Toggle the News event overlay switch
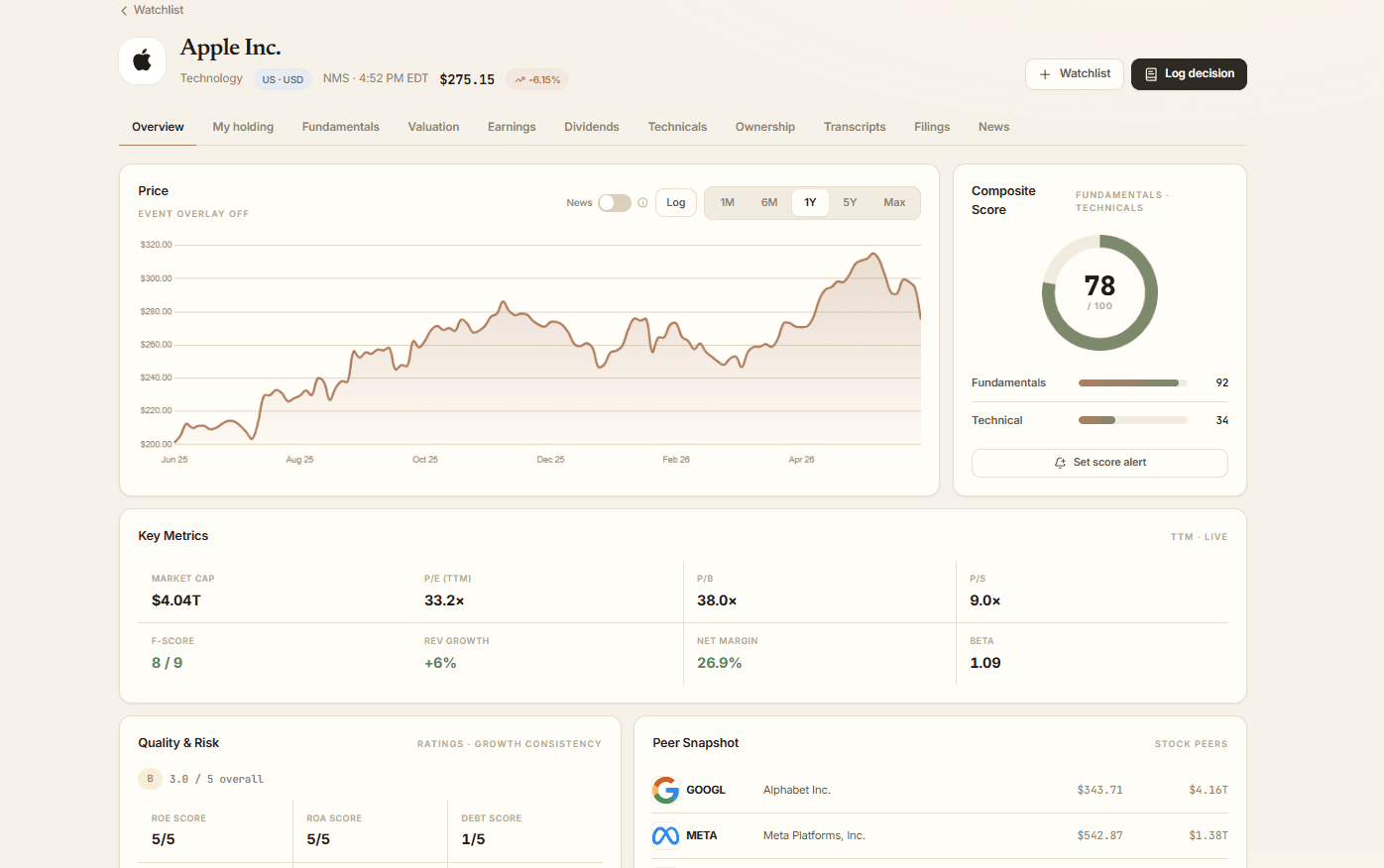 (615, 203)
